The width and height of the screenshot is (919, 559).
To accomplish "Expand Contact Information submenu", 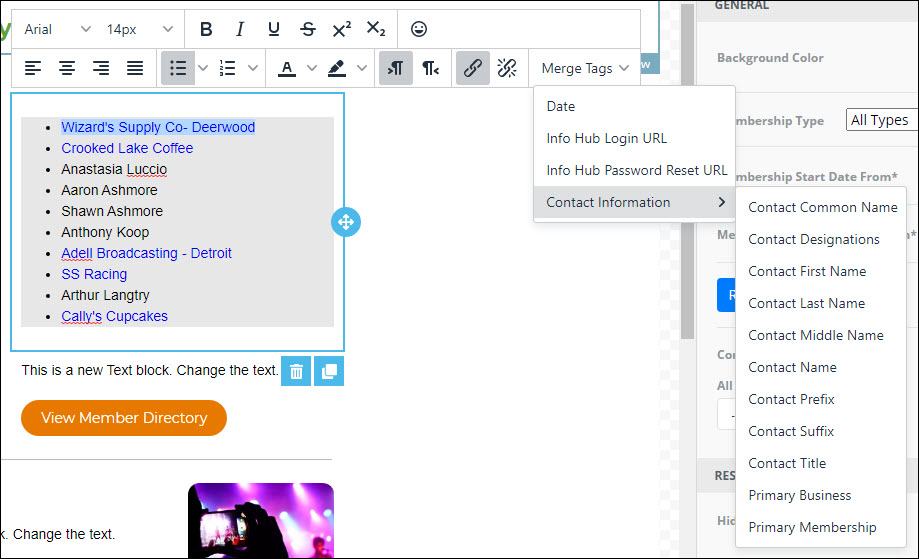I will (x=634, y=202).
